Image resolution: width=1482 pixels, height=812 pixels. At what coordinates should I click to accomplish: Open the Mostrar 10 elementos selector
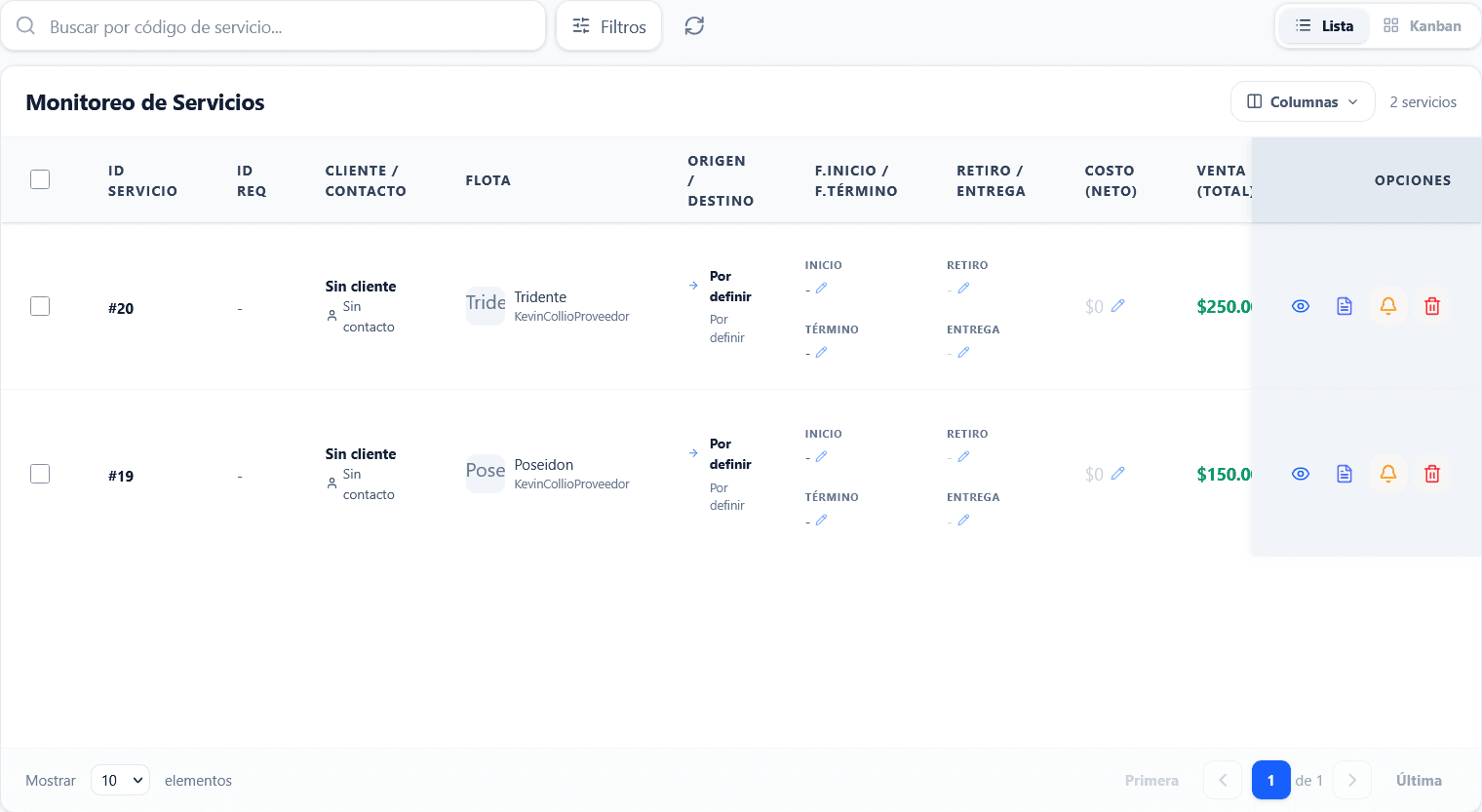120,780
